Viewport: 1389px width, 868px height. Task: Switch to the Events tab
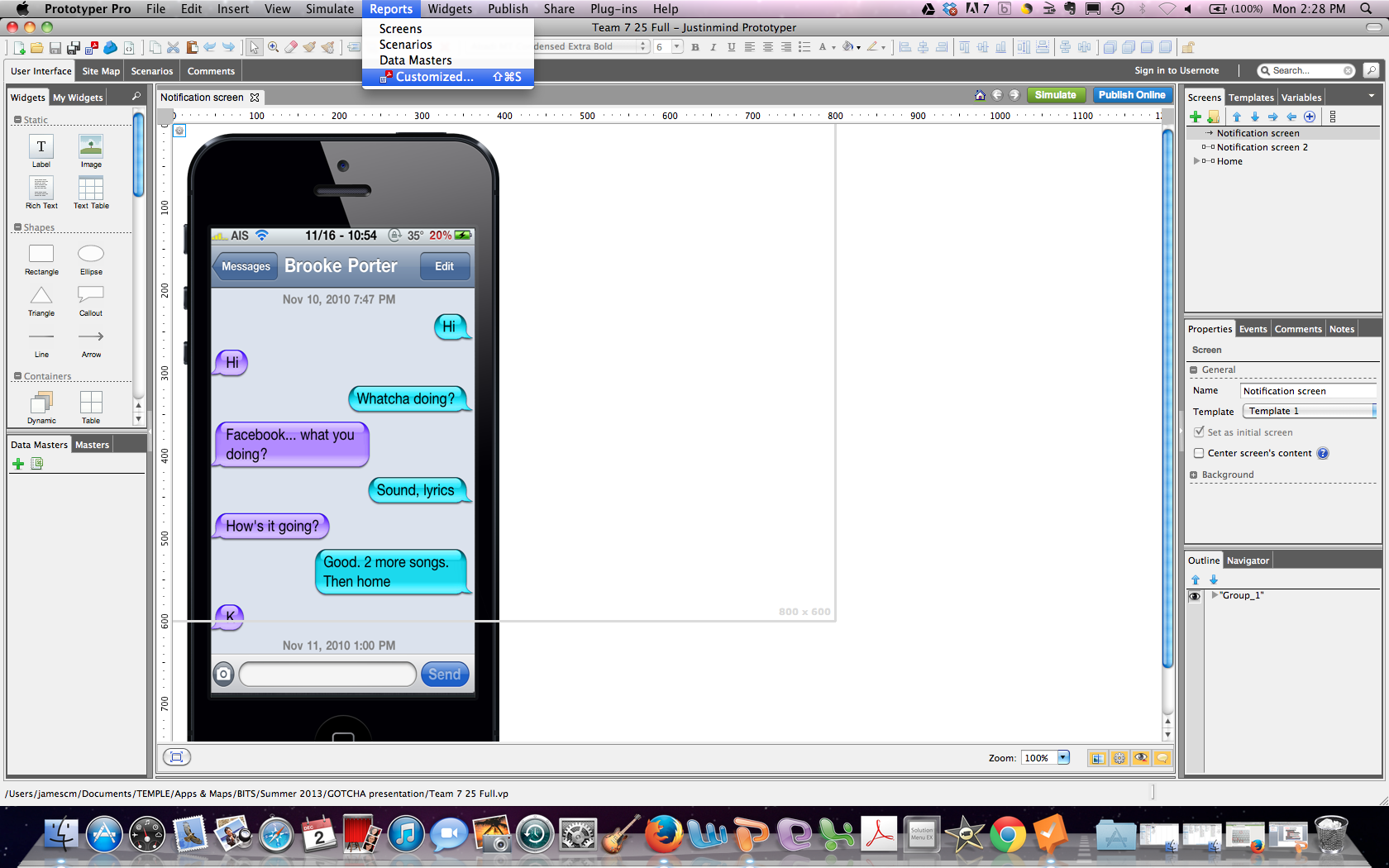tap(1253, 329)
